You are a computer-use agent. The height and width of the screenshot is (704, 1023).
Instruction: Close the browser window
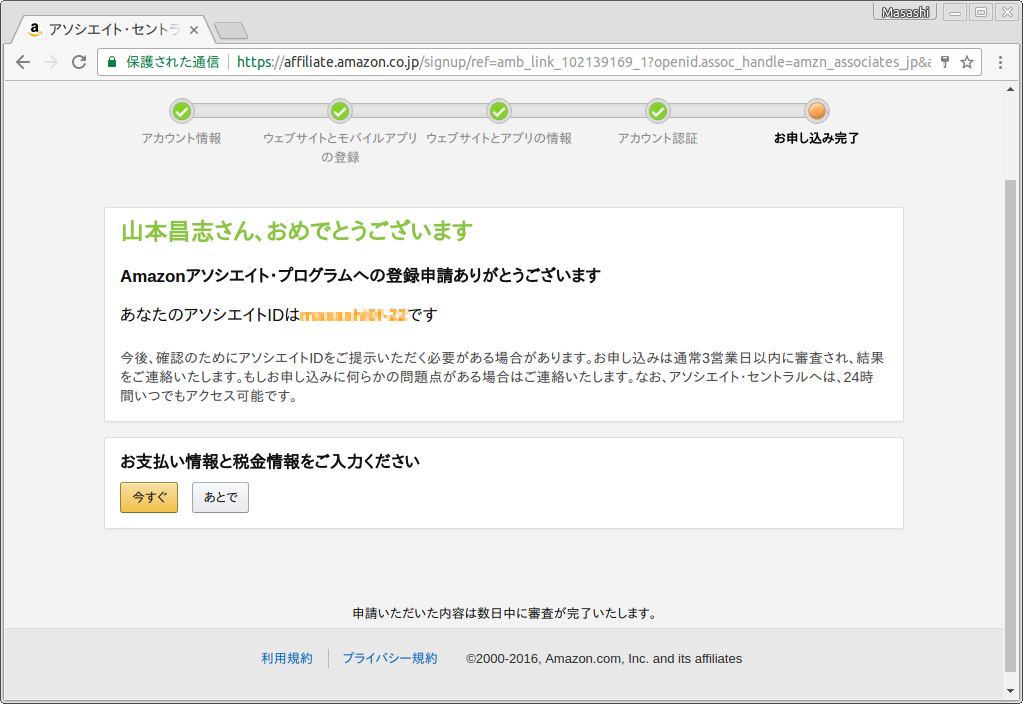click(x=1007, y=12)
